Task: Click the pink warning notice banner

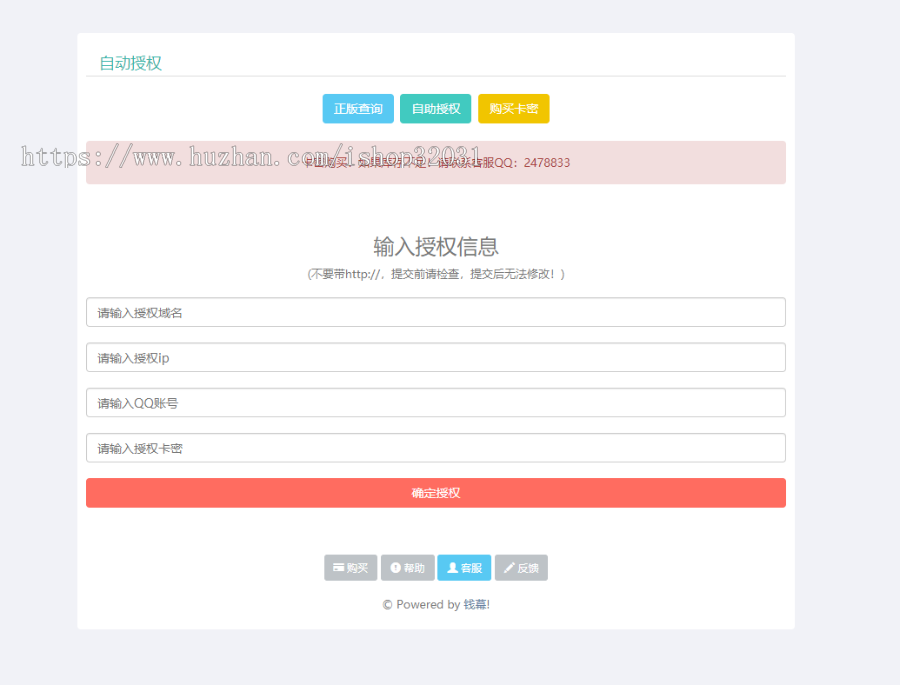Action: coord(435,162)
